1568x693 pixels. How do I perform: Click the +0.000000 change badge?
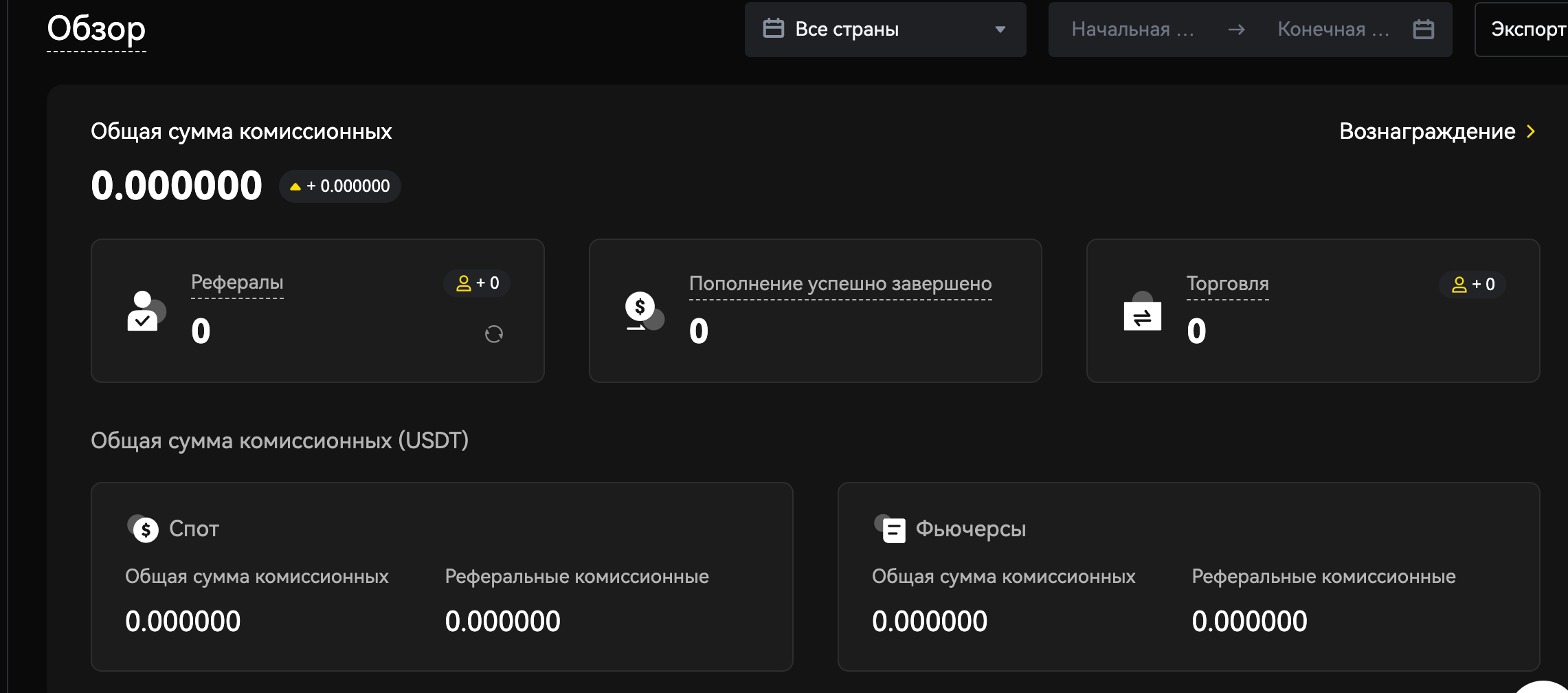click(x=340, y=186)
